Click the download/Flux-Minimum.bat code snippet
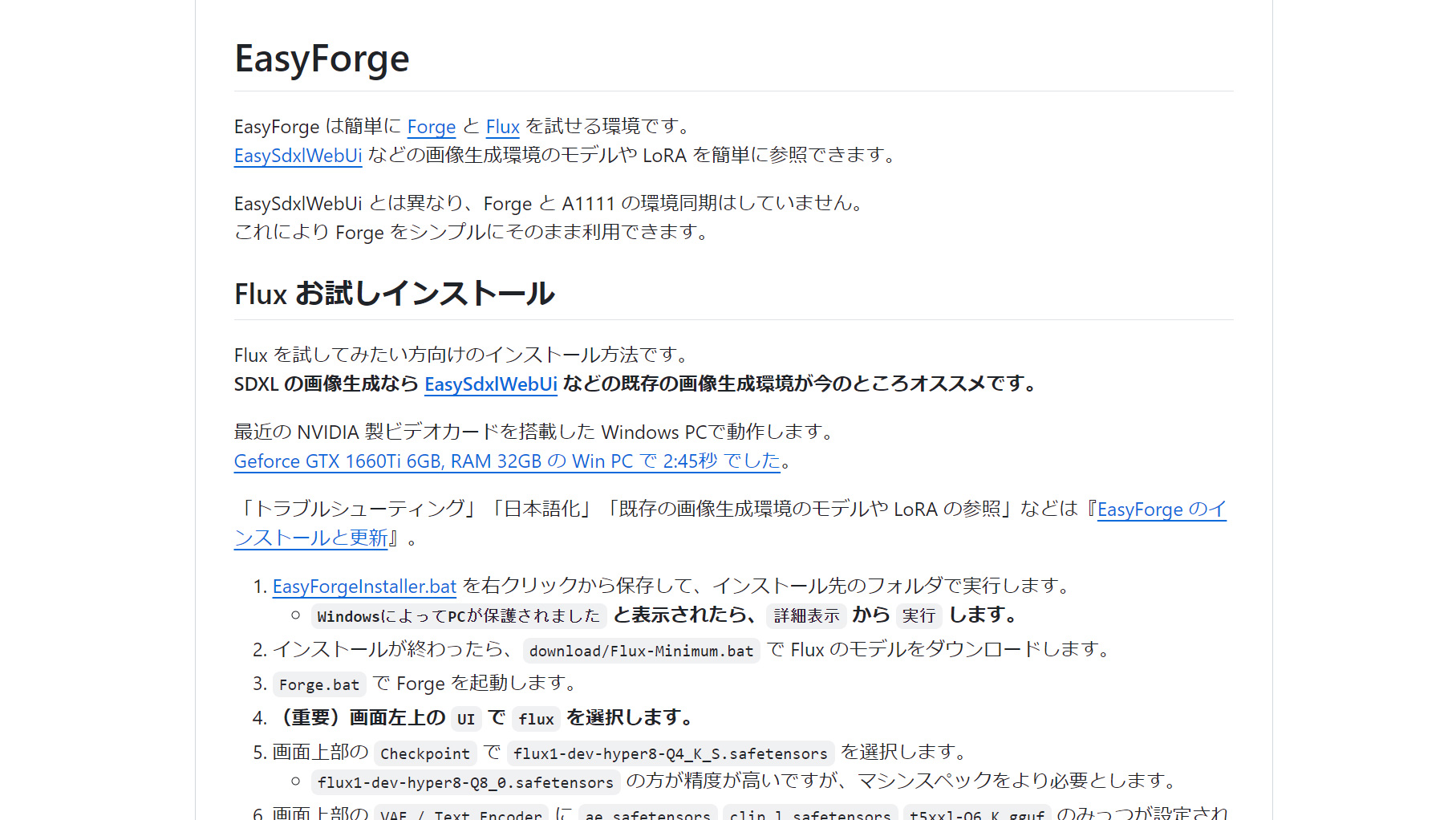Image resolution: width=1456 pixels, height=820 pixels. 641,651
